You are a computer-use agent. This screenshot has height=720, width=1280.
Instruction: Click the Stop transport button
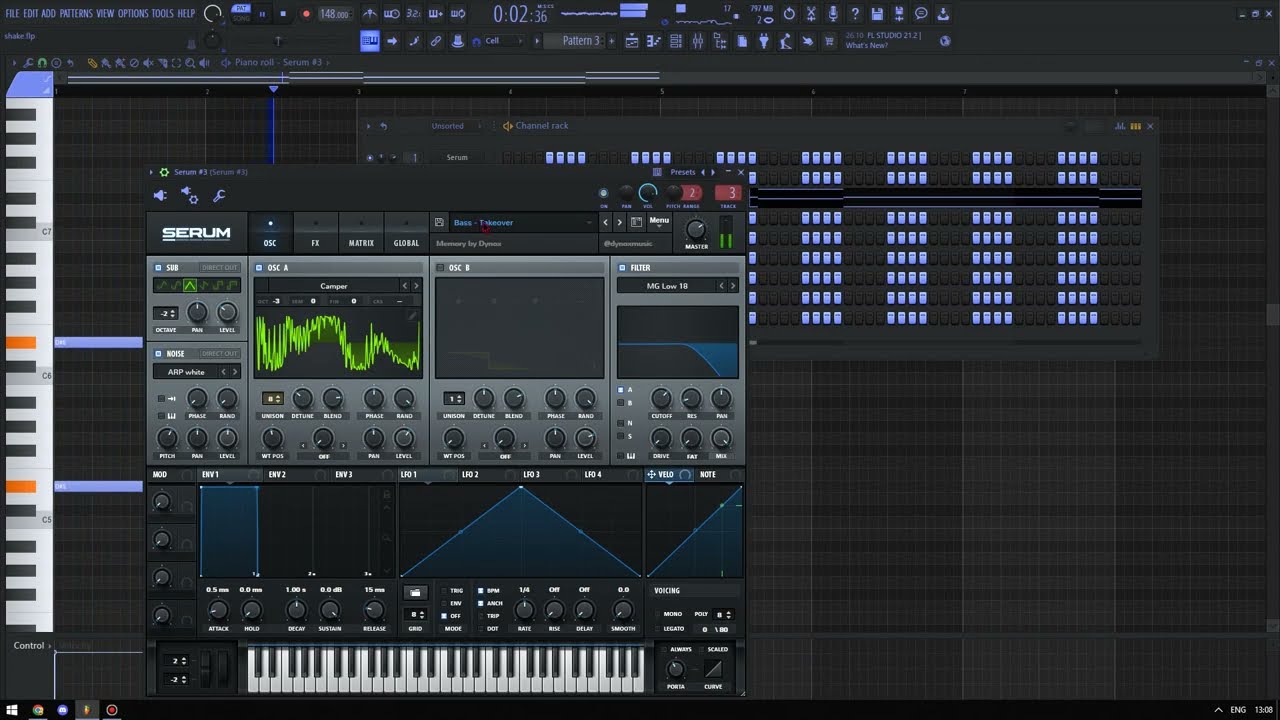point(283,14)
